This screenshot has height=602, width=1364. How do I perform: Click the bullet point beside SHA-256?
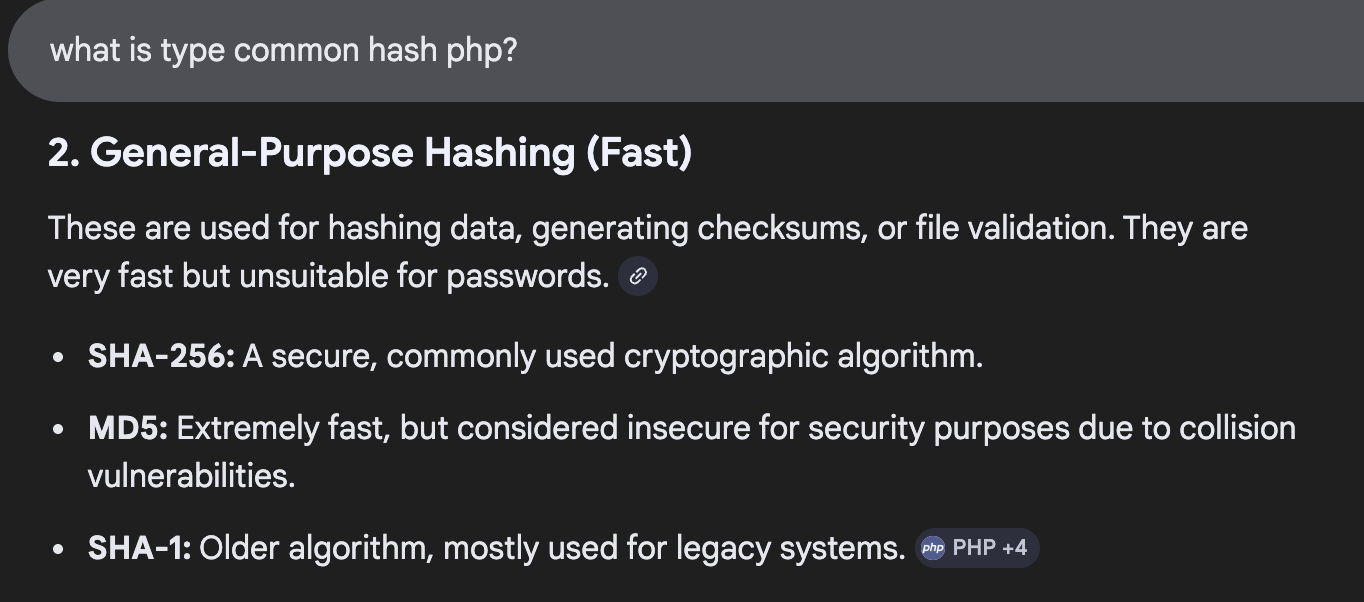click(x=57, y=355)
